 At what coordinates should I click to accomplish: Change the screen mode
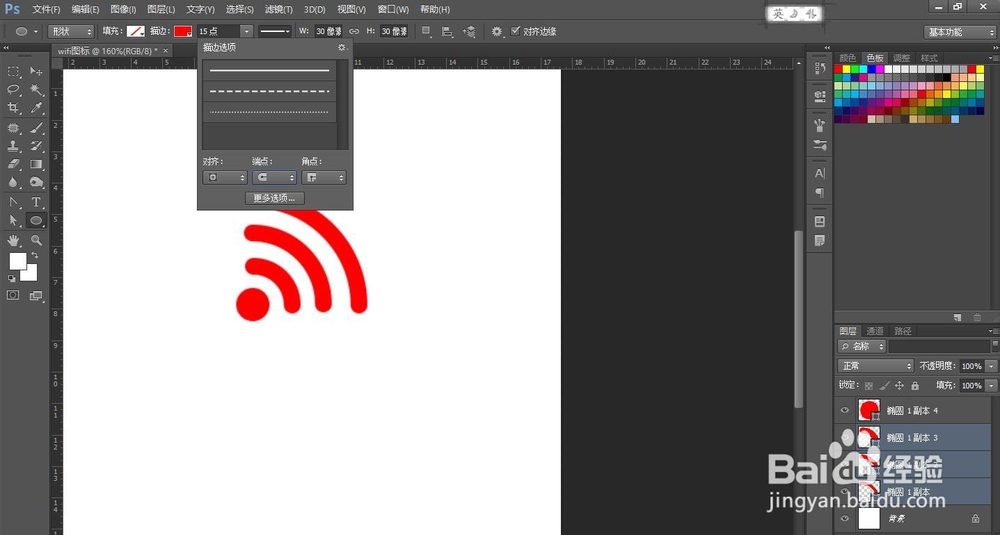[36, 296]
